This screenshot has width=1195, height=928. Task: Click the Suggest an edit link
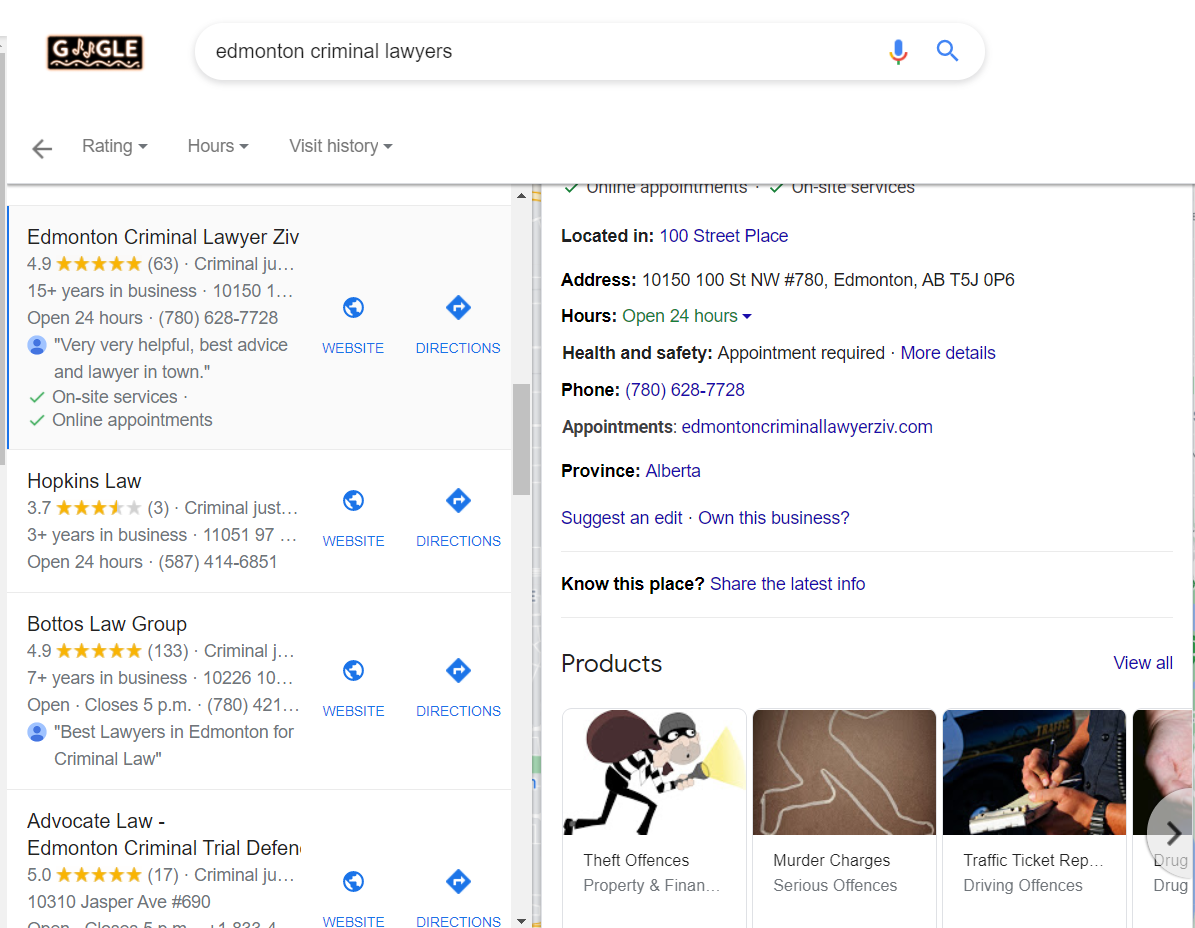(x=621, y=518)
